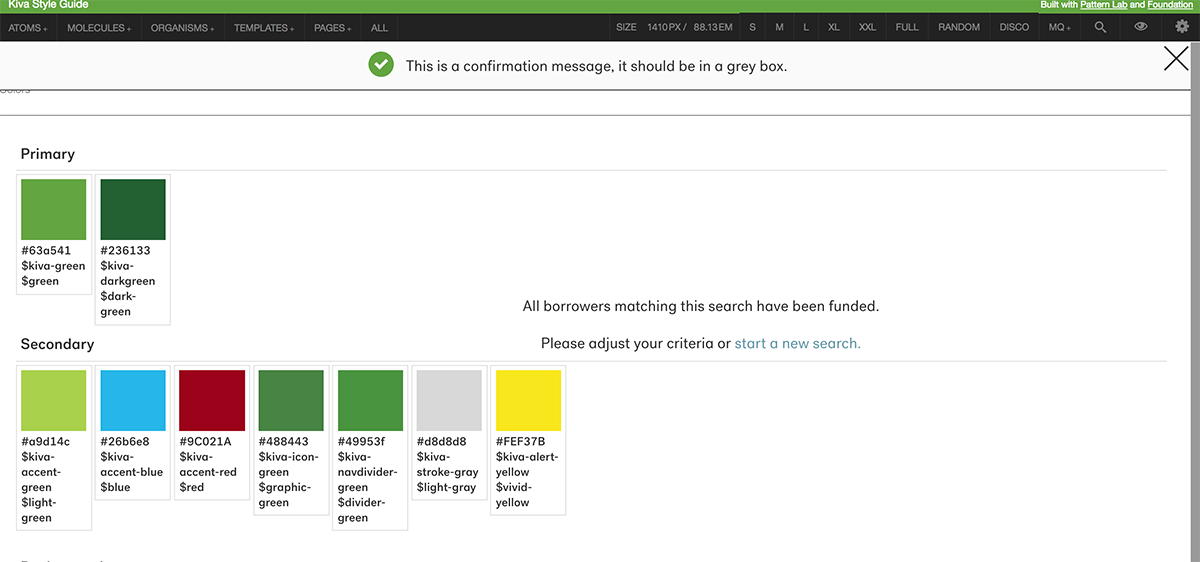
Task: Click the kiva-accent-blue color swatch
Action: 133,400
